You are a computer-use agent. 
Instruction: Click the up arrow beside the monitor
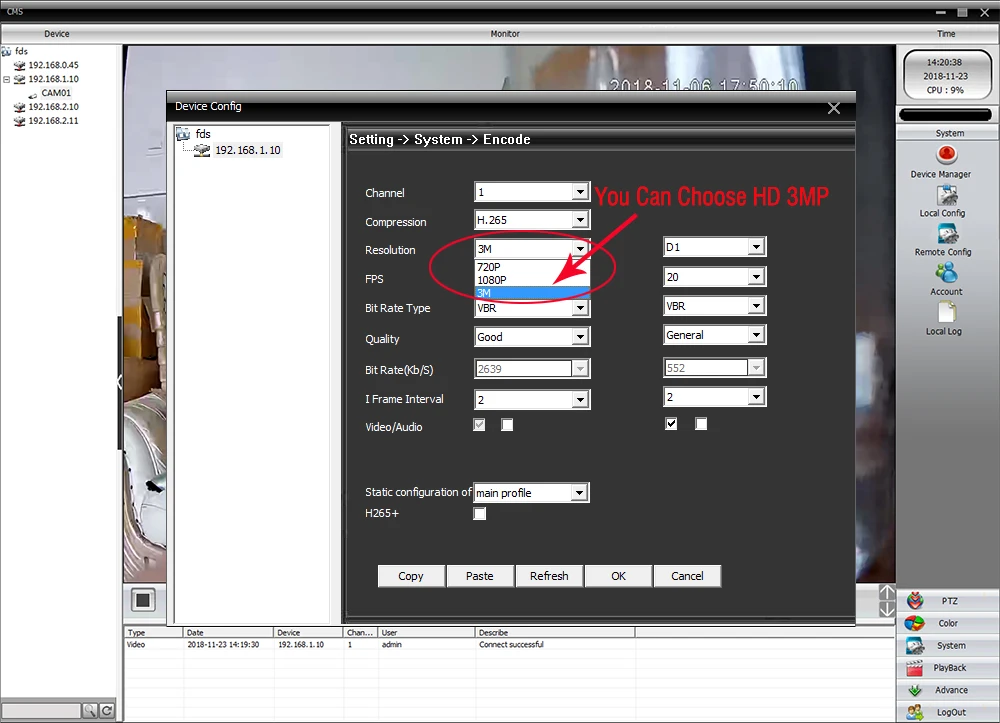(x=887, y=592)
